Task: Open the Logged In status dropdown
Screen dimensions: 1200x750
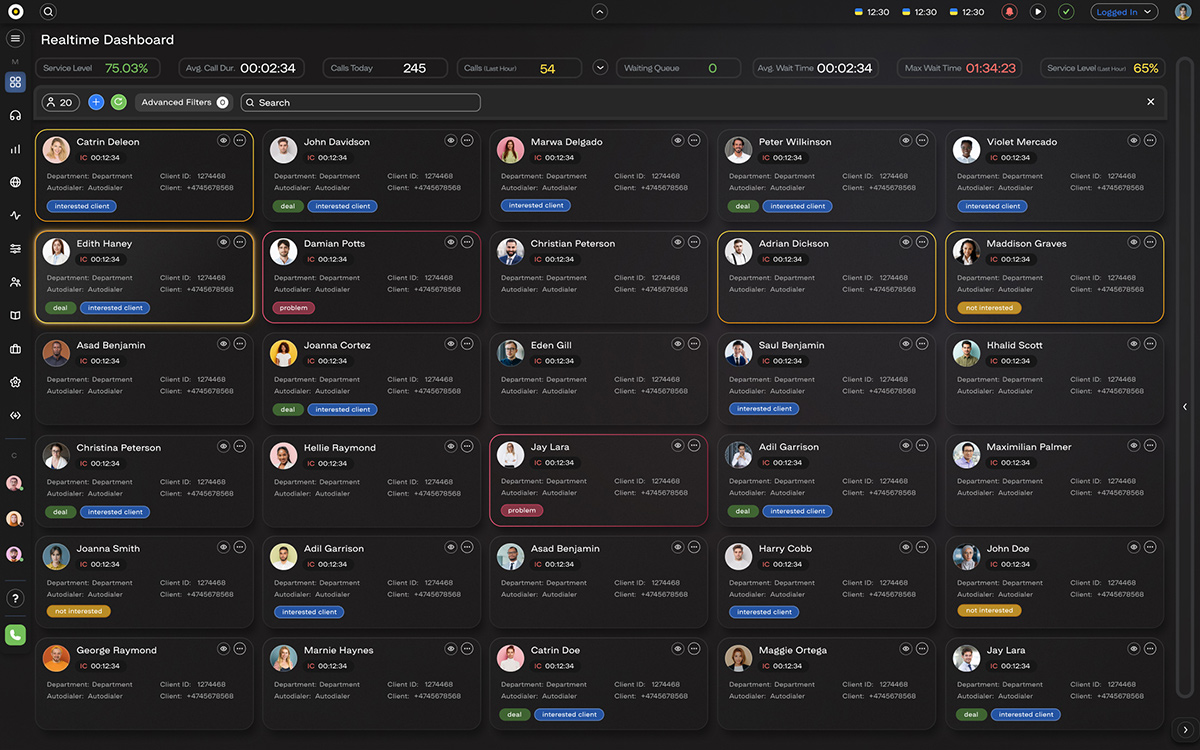Action: click(x=1124, y=12)
